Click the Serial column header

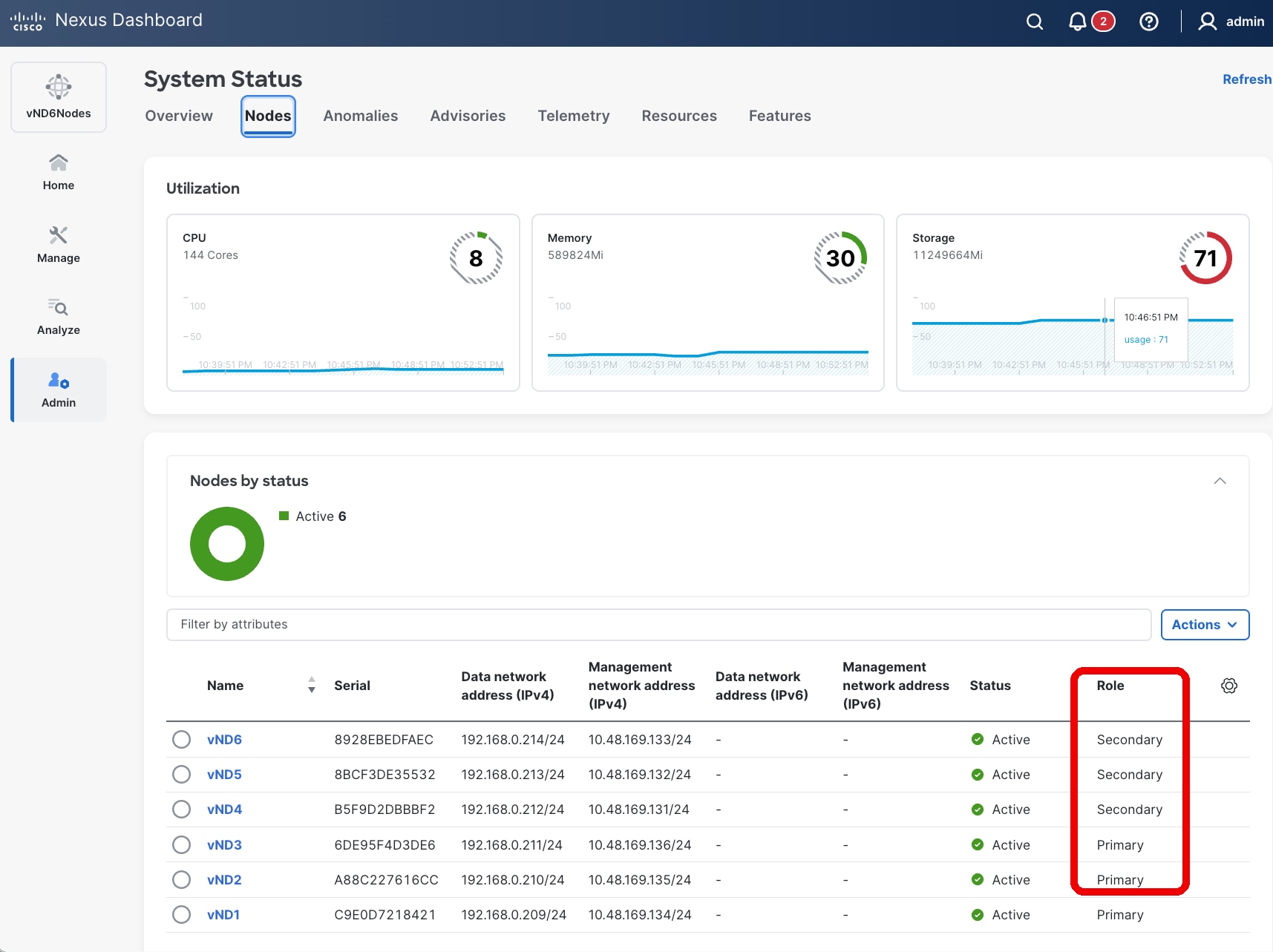coord(352,686)
